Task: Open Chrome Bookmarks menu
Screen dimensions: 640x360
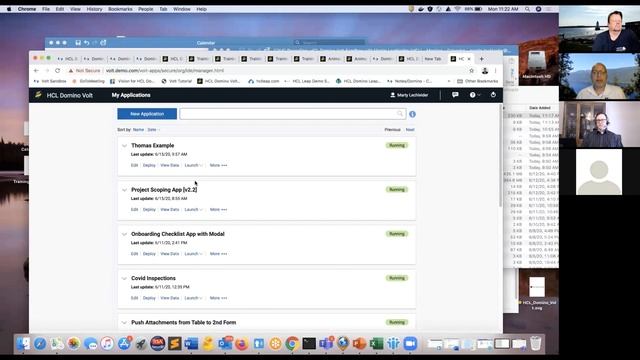Action: (x=120, y=9)
